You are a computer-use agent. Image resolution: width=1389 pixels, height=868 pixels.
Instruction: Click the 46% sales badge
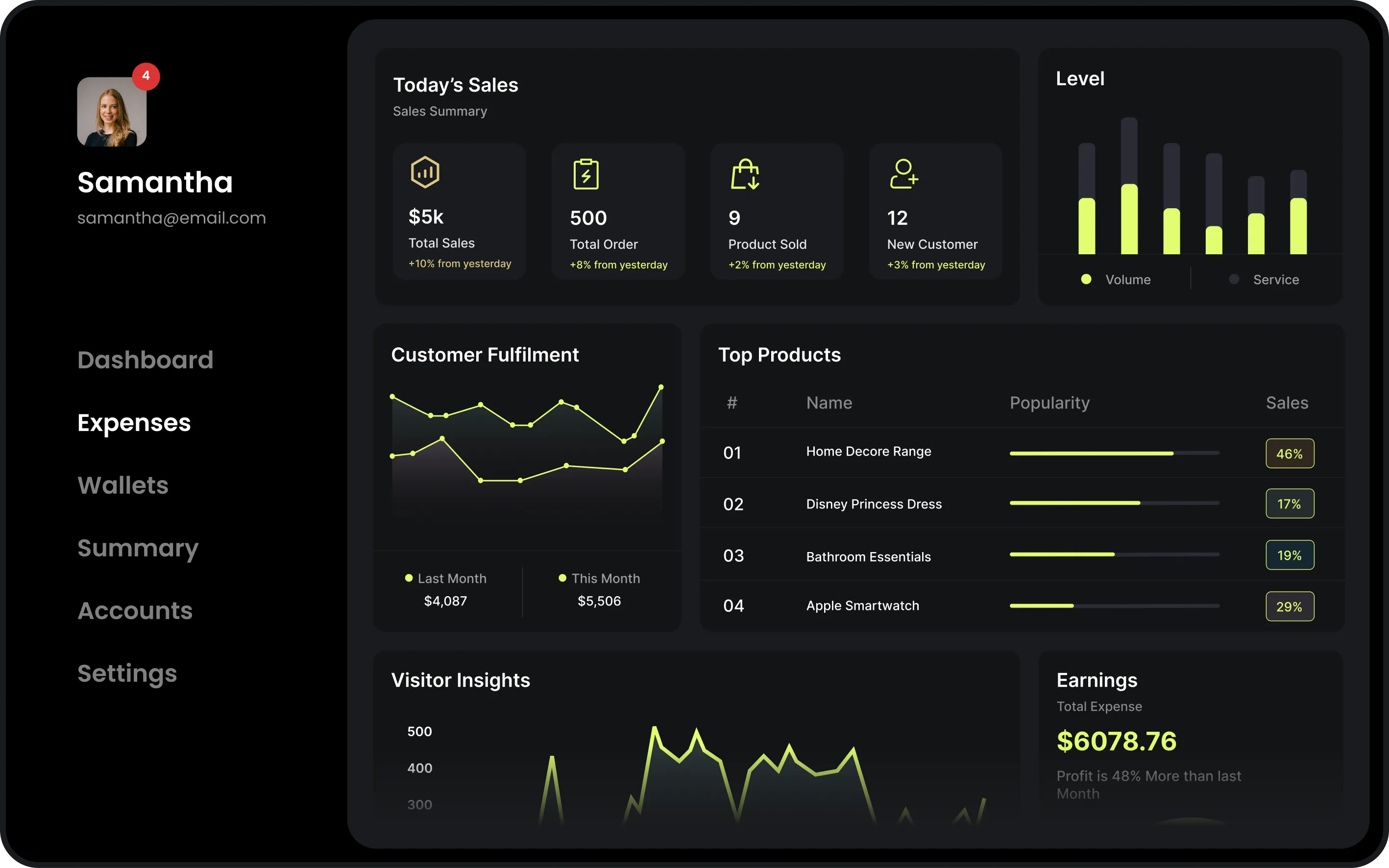point(1289,454)
